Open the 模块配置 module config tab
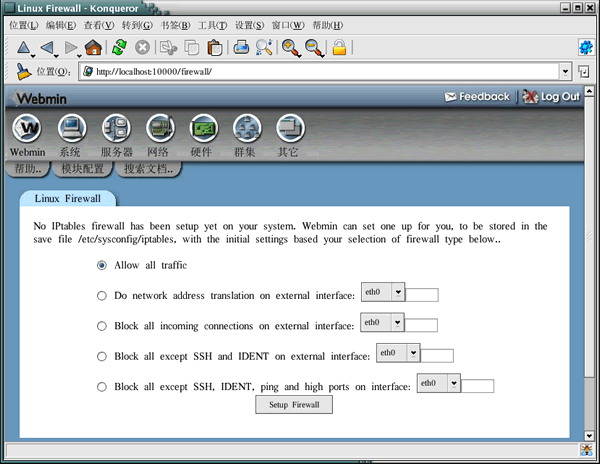Screen dimensions: 600x464 82,169
